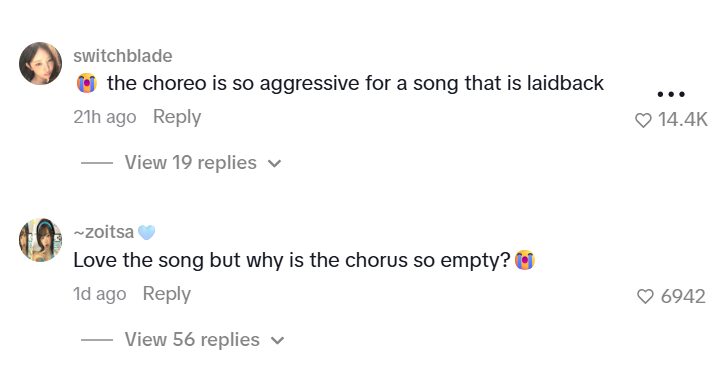Open the switchblade username link
Image resolution: width=718 pixels, height=382 pixels.
click(123, 56)
